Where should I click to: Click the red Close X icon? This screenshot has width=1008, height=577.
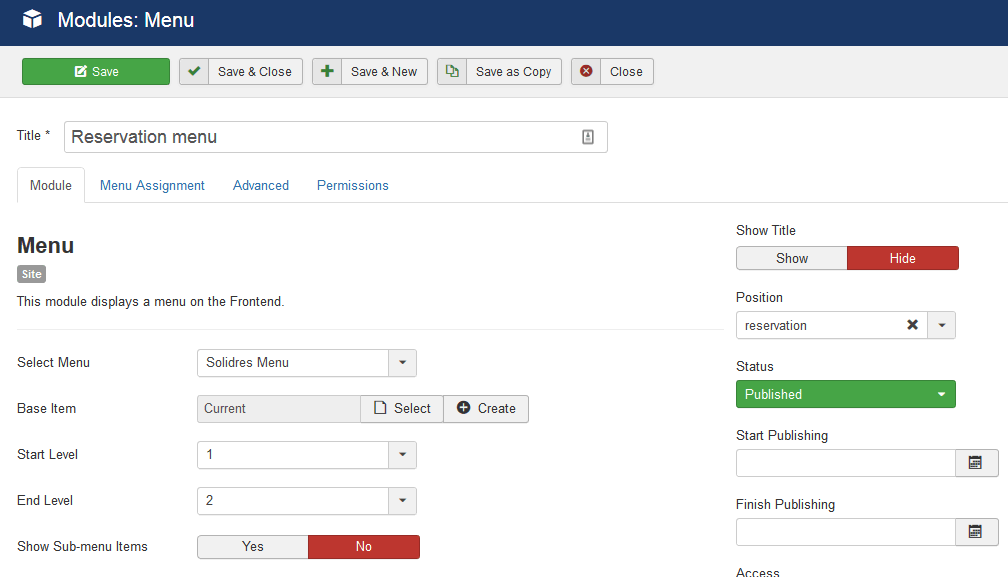[x=586, y=71]
